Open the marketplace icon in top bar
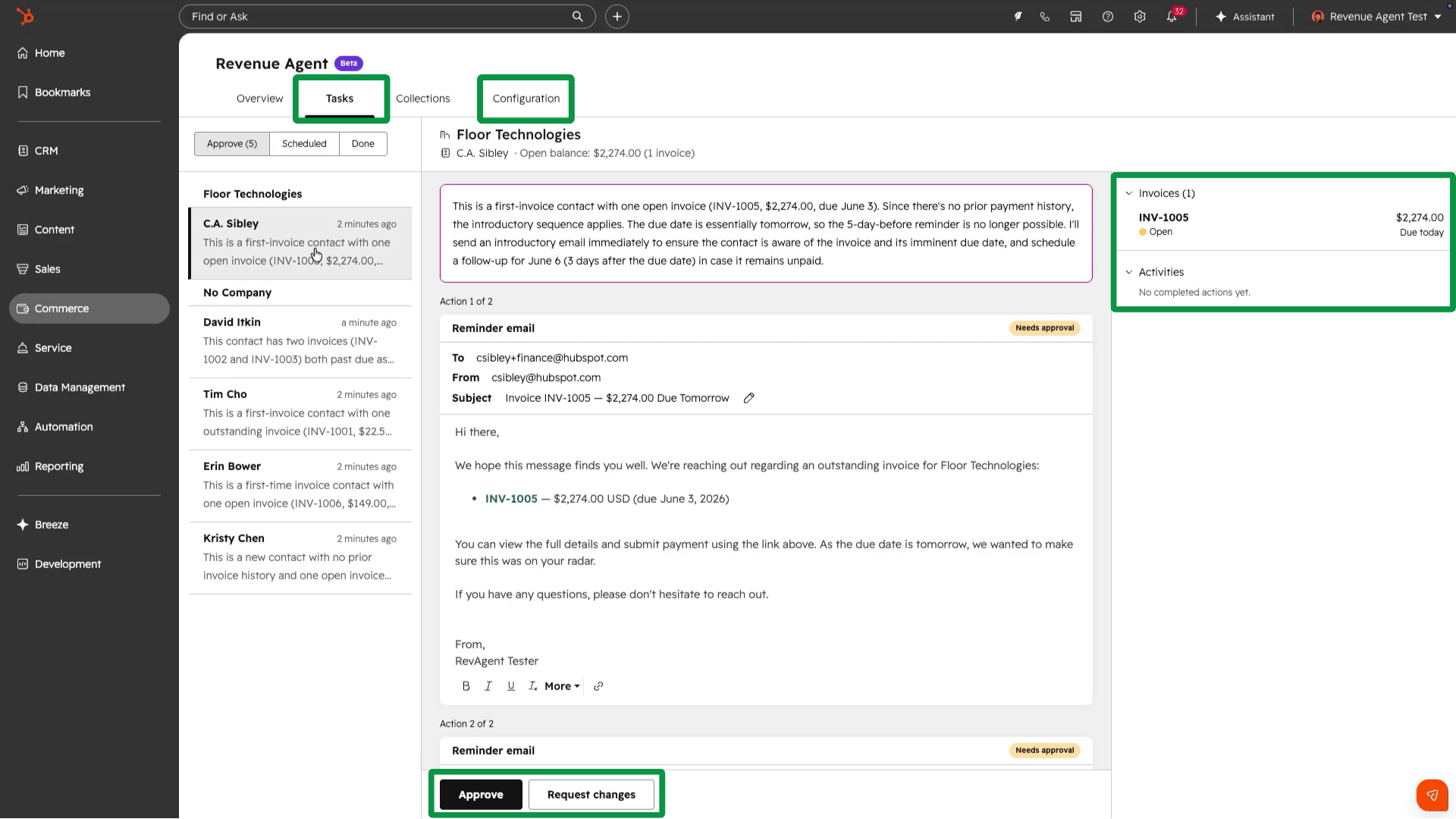Screen dimensions: 1456x819 [1076, 17]
